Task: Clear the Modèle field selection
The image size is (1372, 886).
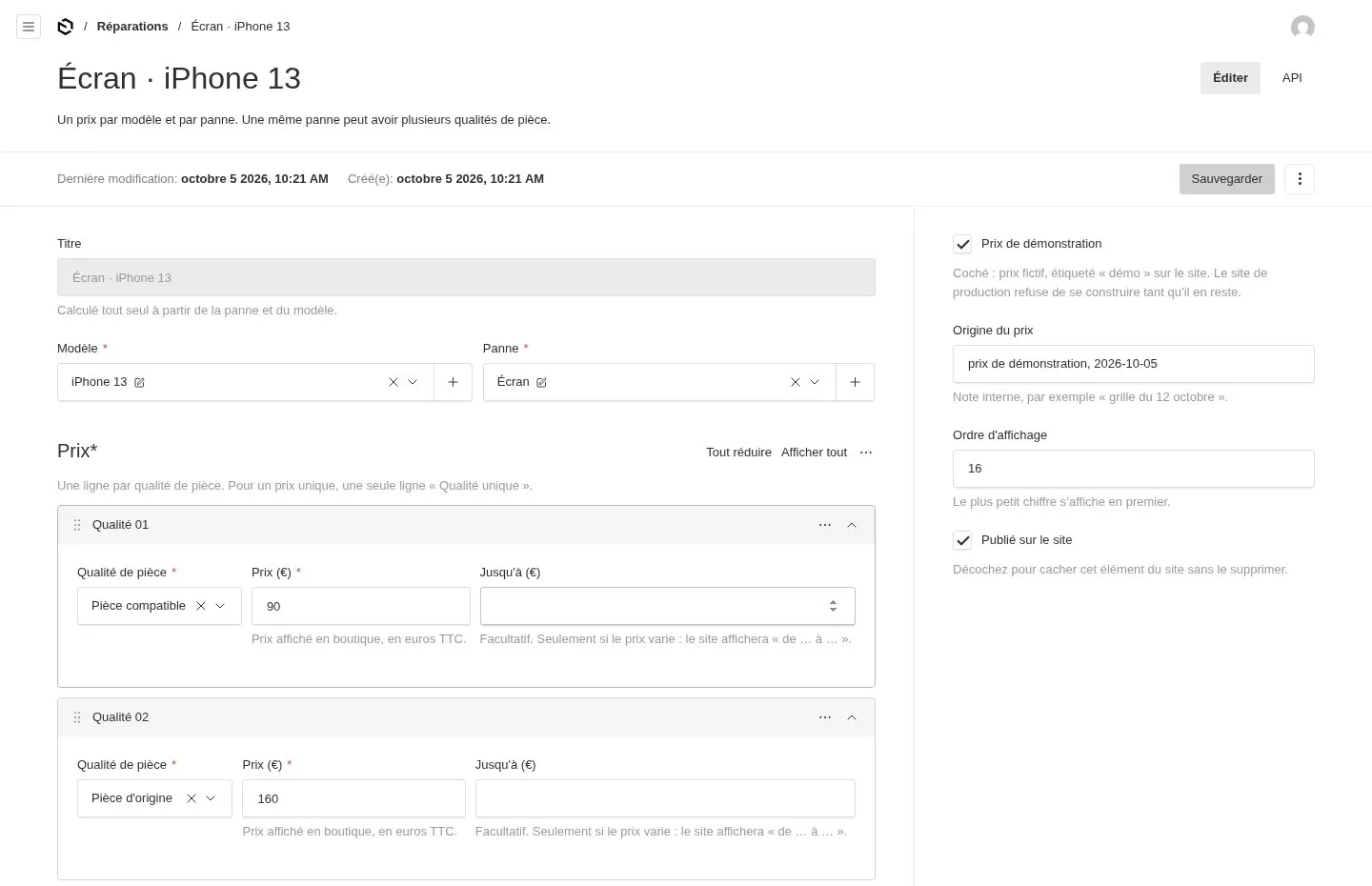Action: [x=393, y=382]
